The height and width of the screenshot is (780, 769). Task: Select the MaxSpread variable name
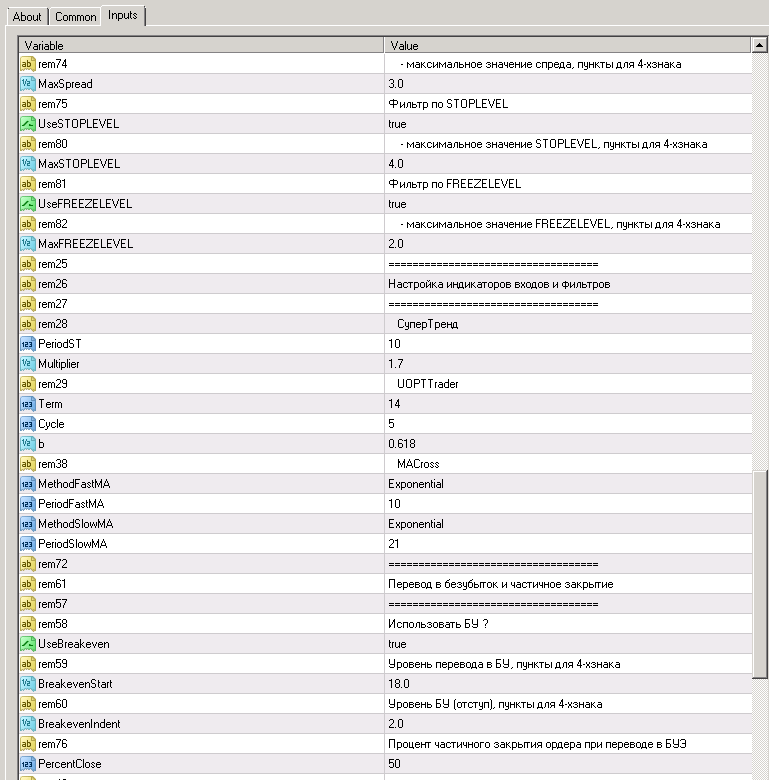[x=65, y=84]
